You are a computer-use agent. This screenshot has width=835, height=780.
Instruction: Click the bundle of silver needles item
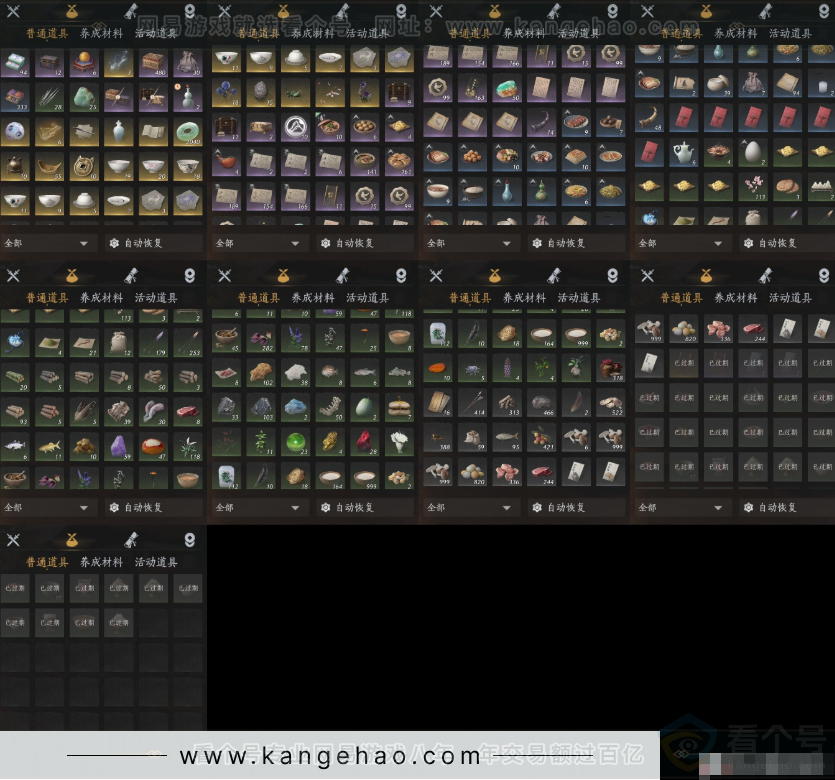[x=50, y=96]
